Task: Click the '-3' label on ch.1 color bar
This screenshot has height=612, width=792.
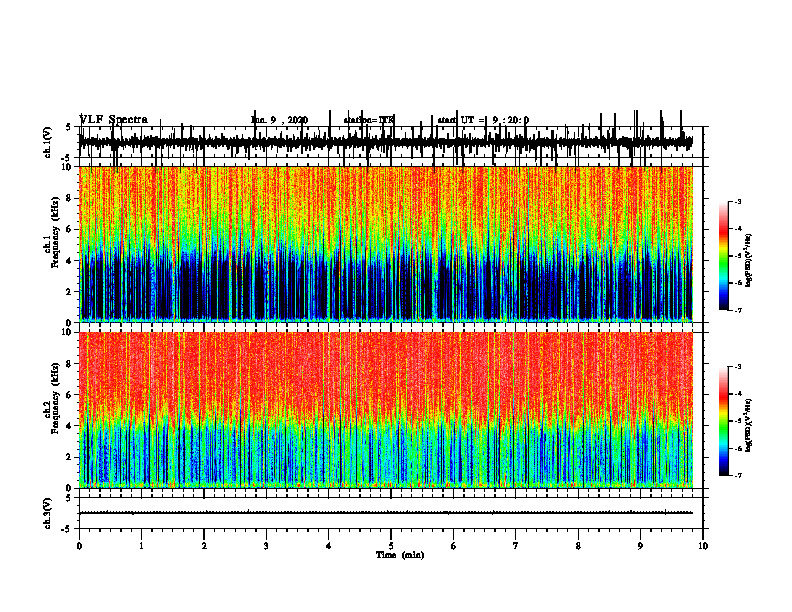Action: 738,202
